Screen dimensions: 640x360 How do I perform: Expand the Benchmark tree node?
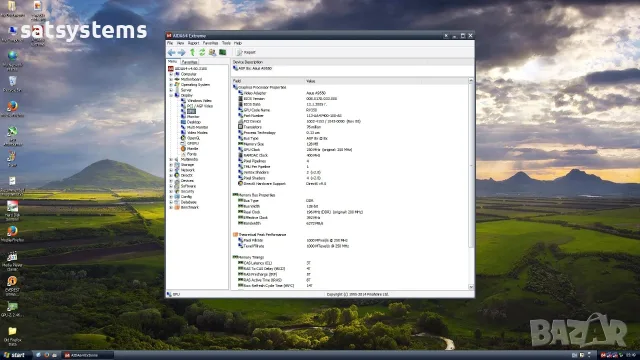(171, 207)
